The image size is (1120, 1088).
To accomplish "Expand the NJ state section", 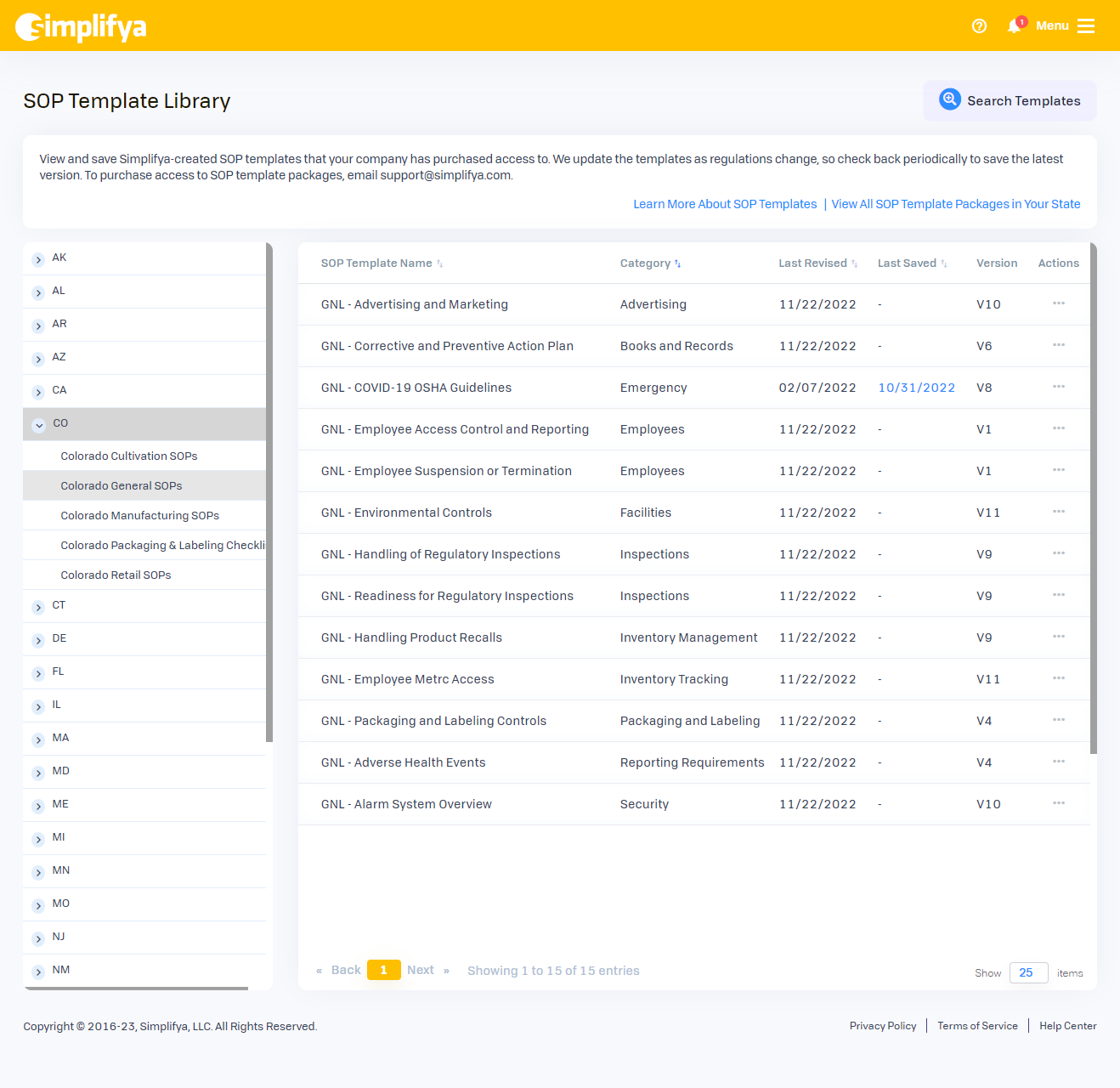I will click(x=39, y=938).
